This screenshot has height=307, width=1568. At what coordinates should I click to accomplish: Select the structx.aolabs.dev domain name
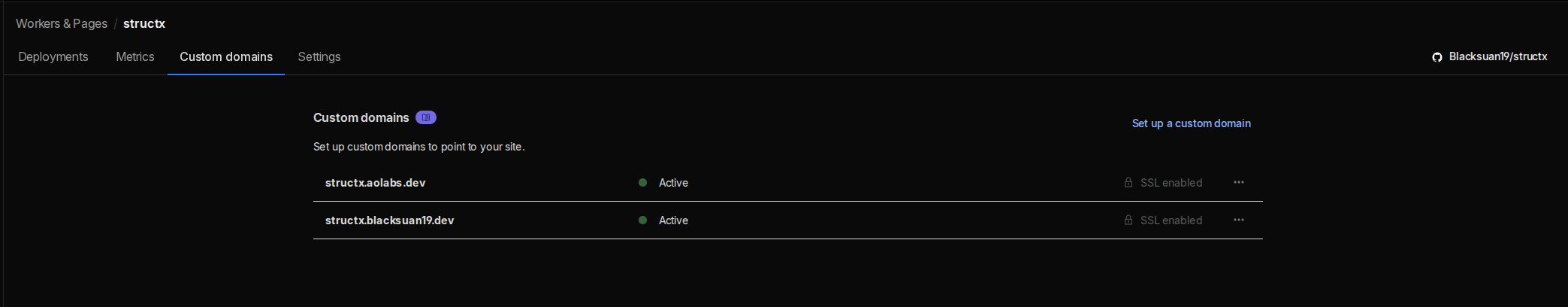[375, 183]
